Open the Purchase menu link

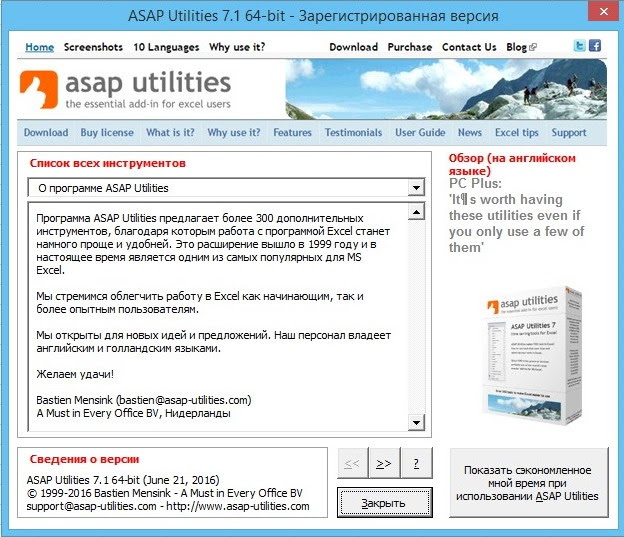410,47
